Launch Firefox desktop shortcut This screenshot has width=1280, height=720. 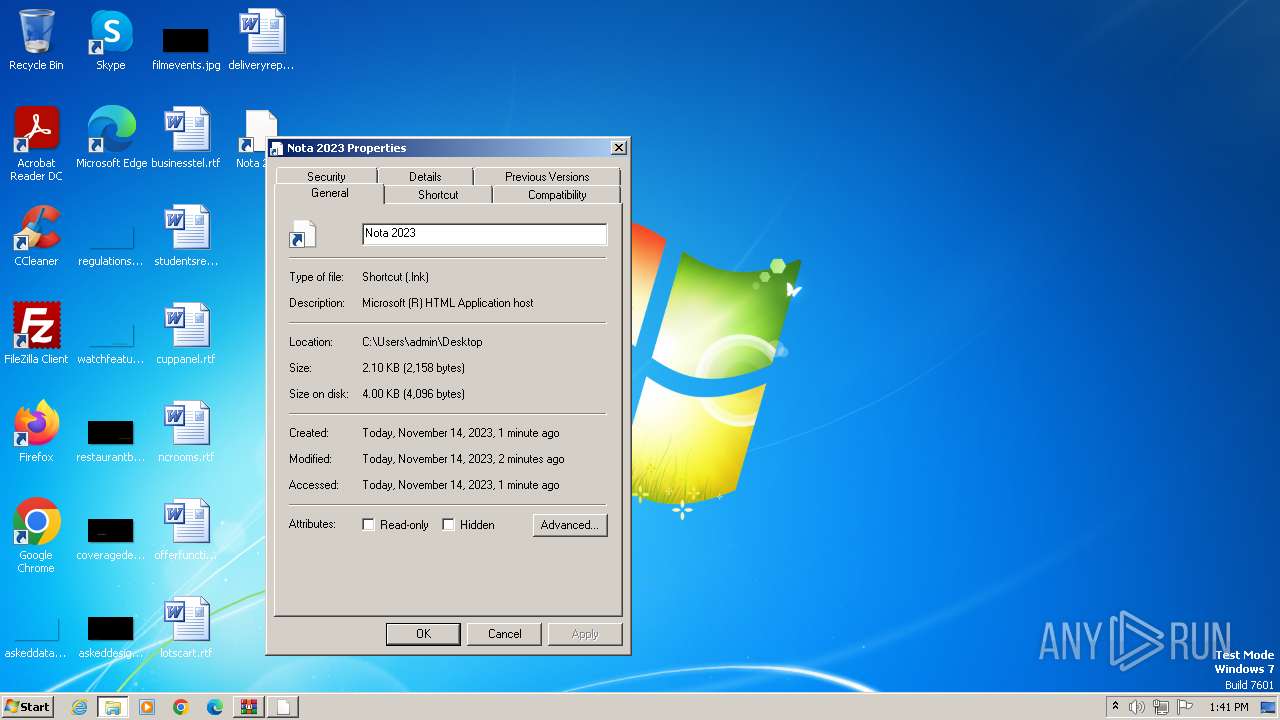(x=36, y=432)
